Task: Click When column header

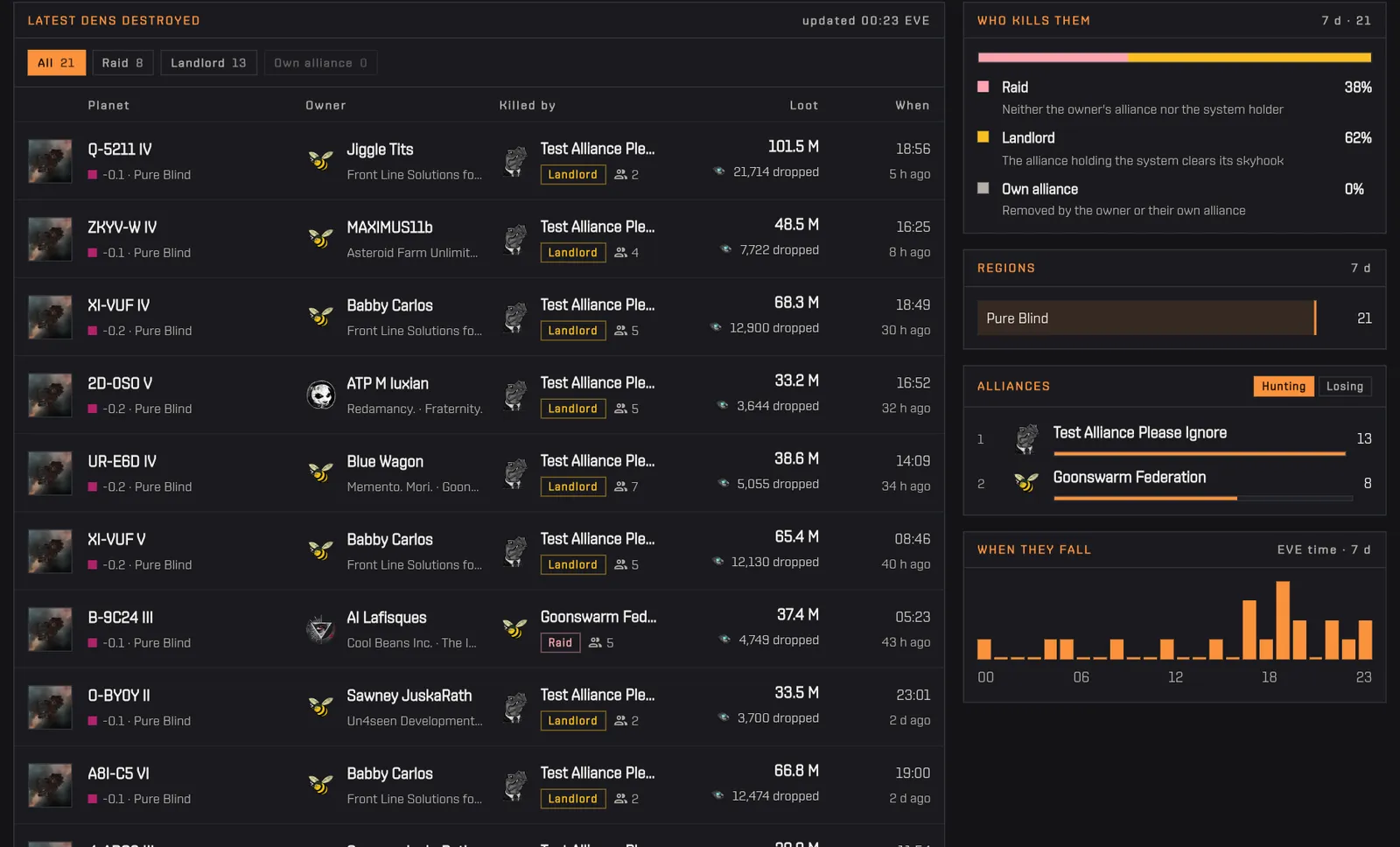Action: pyautogui.click(x=913, y=105)
